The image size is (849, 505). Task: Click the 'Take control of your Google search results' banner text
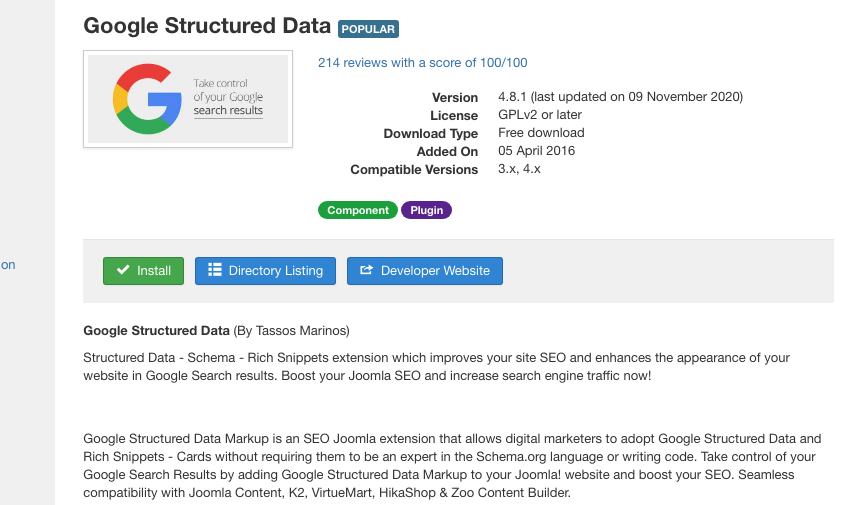(228, 97)
